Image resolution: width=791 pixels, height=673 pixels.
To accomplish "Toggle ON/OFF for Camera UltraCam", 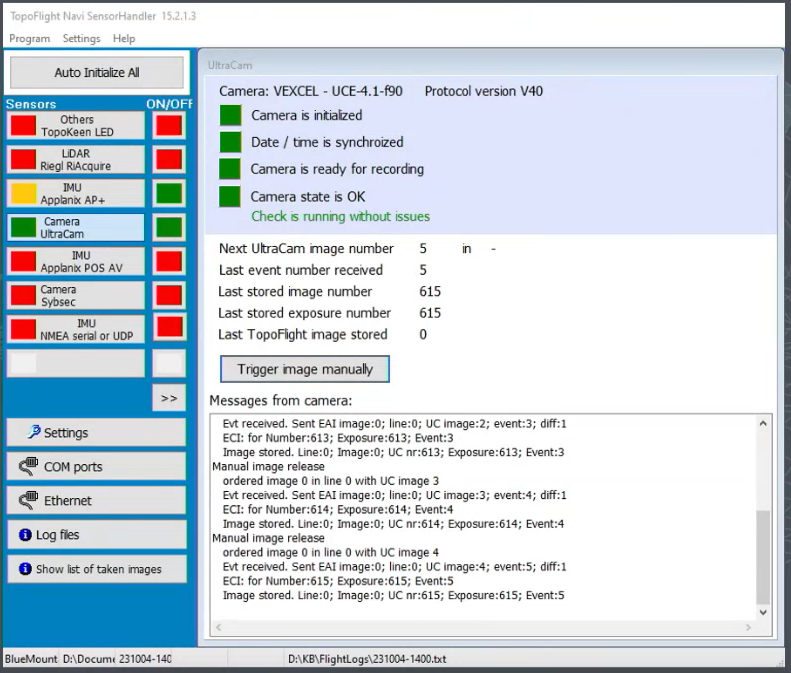I will [169, 228].
